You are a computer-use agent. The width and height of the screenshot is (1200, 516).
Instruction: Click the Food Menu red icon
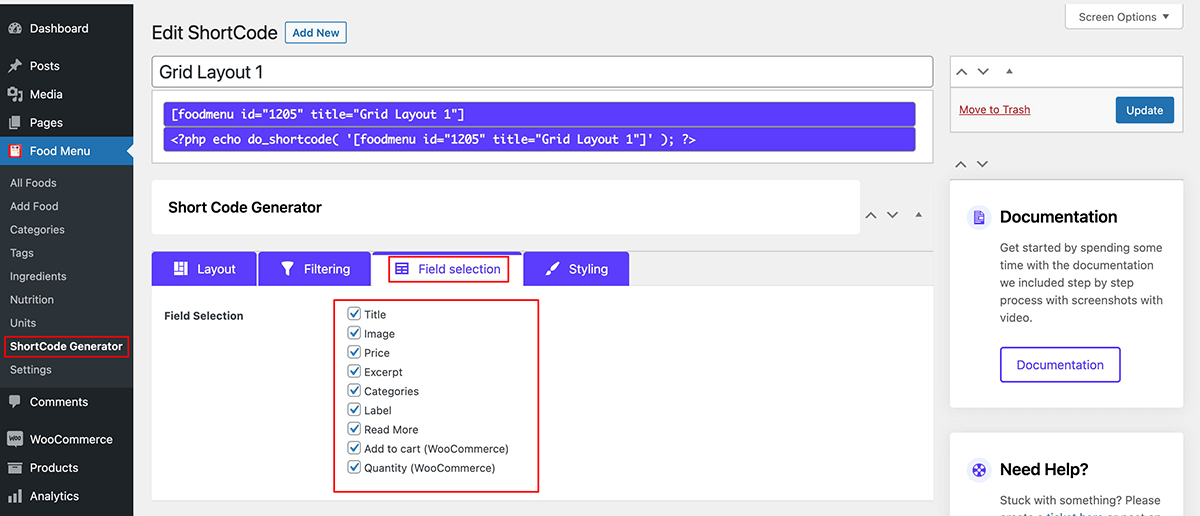pos(15,151)
